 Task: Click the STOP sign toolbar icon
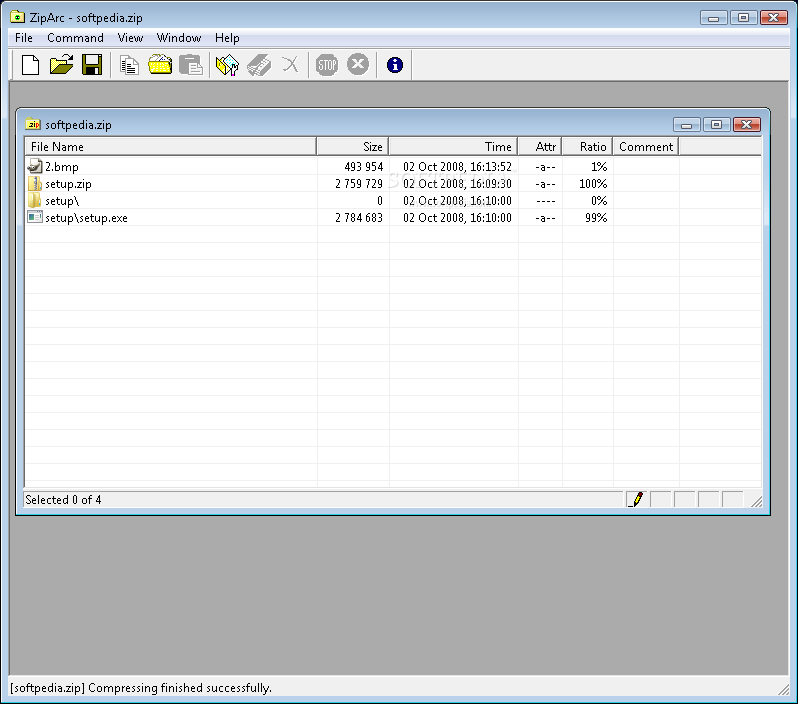click(327, 65)
